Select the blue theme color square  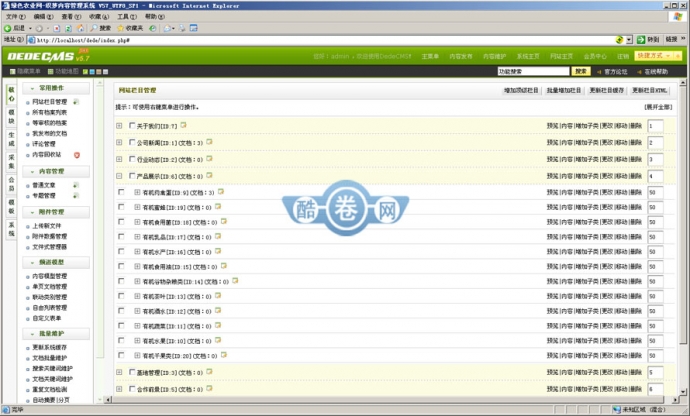click(x=92, y=71)
